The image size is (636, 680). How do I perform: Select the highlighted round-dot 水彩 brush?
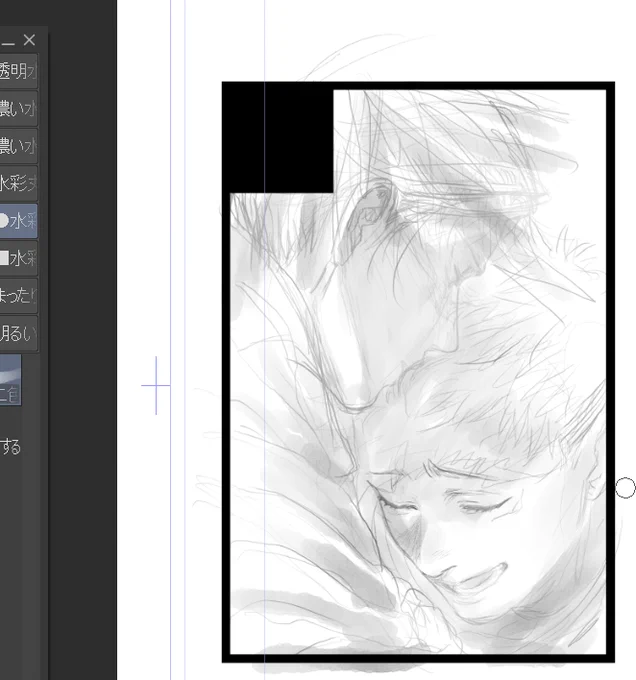(18, 221)
